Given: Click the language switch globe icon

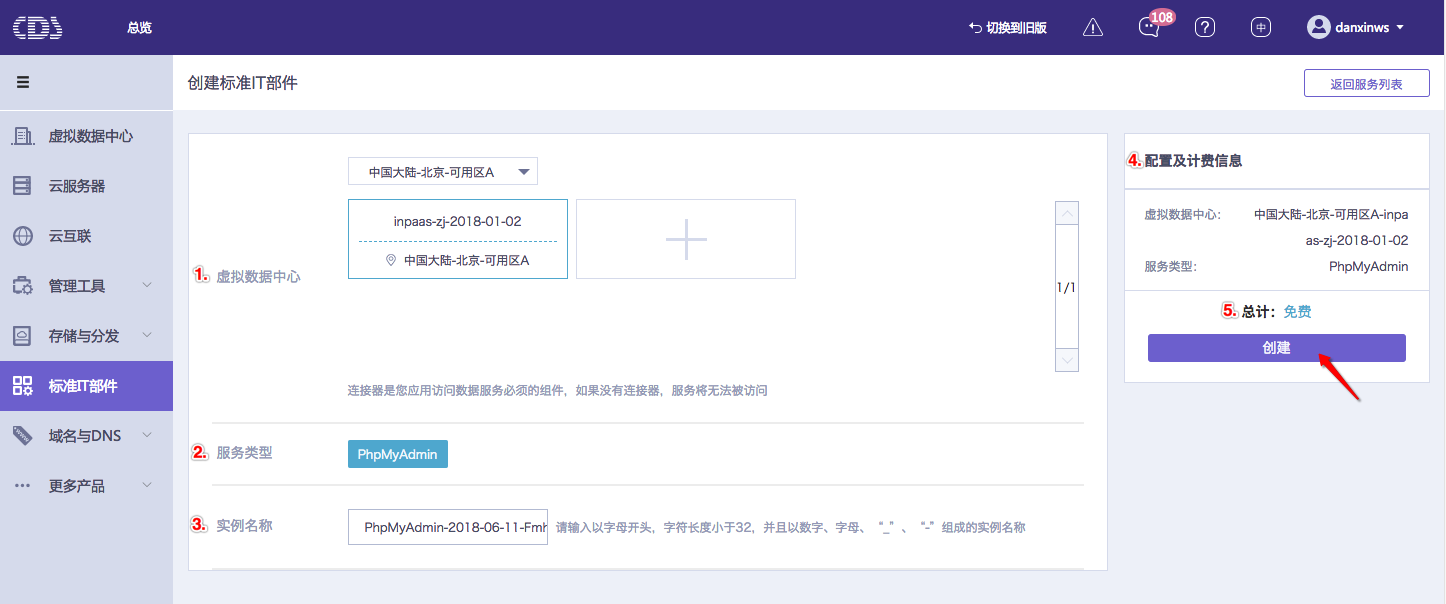Looking at the screenshot, I should [1261, 28].
